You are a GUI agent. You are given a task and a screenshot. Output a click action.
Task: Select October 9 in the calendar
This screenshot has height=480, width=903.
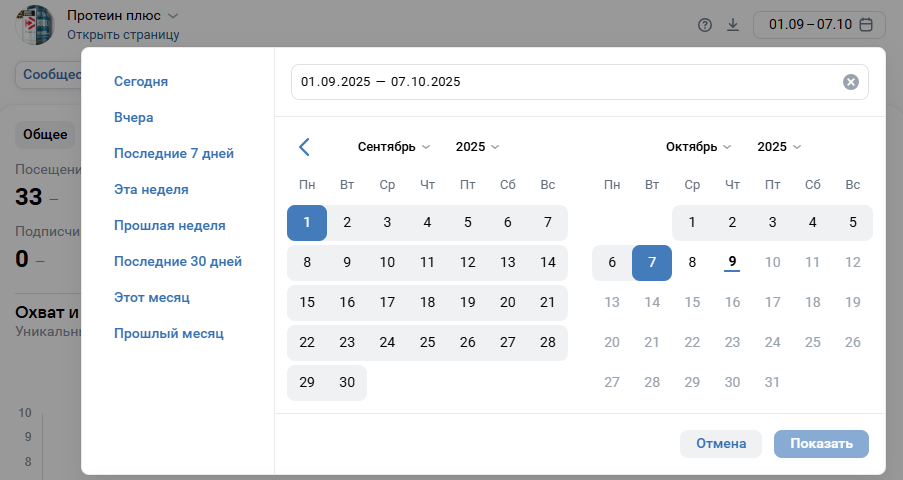click(732, 262)
